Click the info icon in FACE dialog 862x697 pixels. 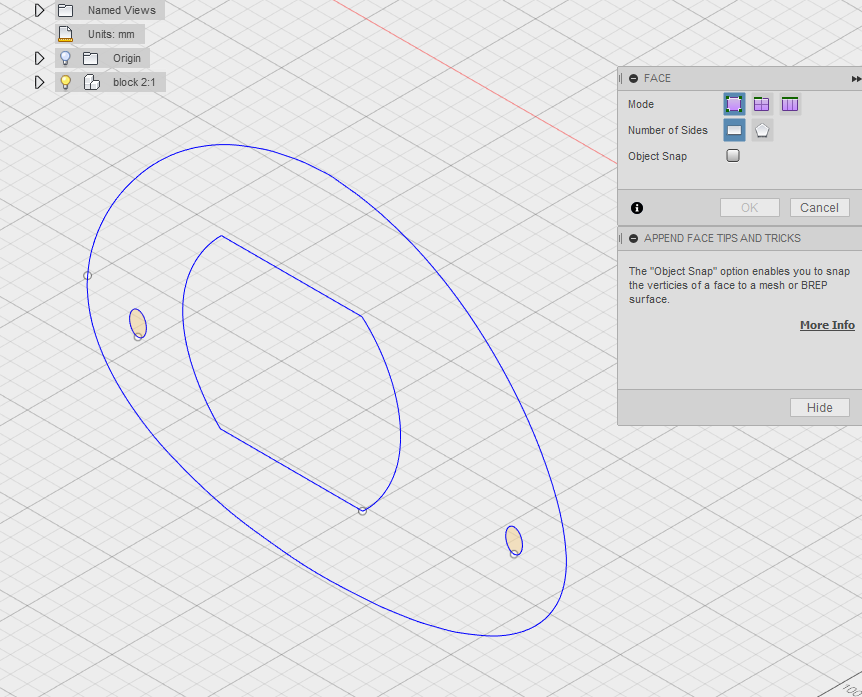(637, 208)
